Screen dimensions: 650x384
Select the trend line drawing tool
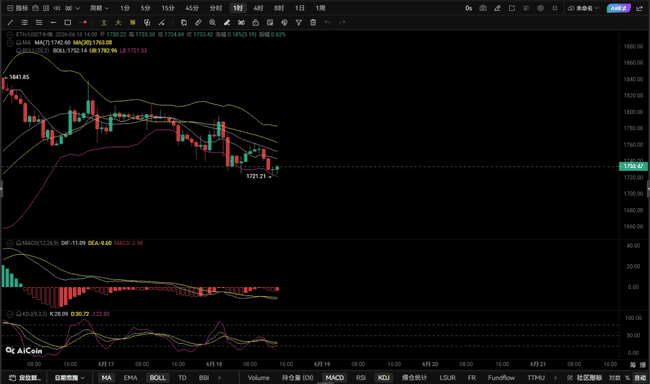(10, 22)
